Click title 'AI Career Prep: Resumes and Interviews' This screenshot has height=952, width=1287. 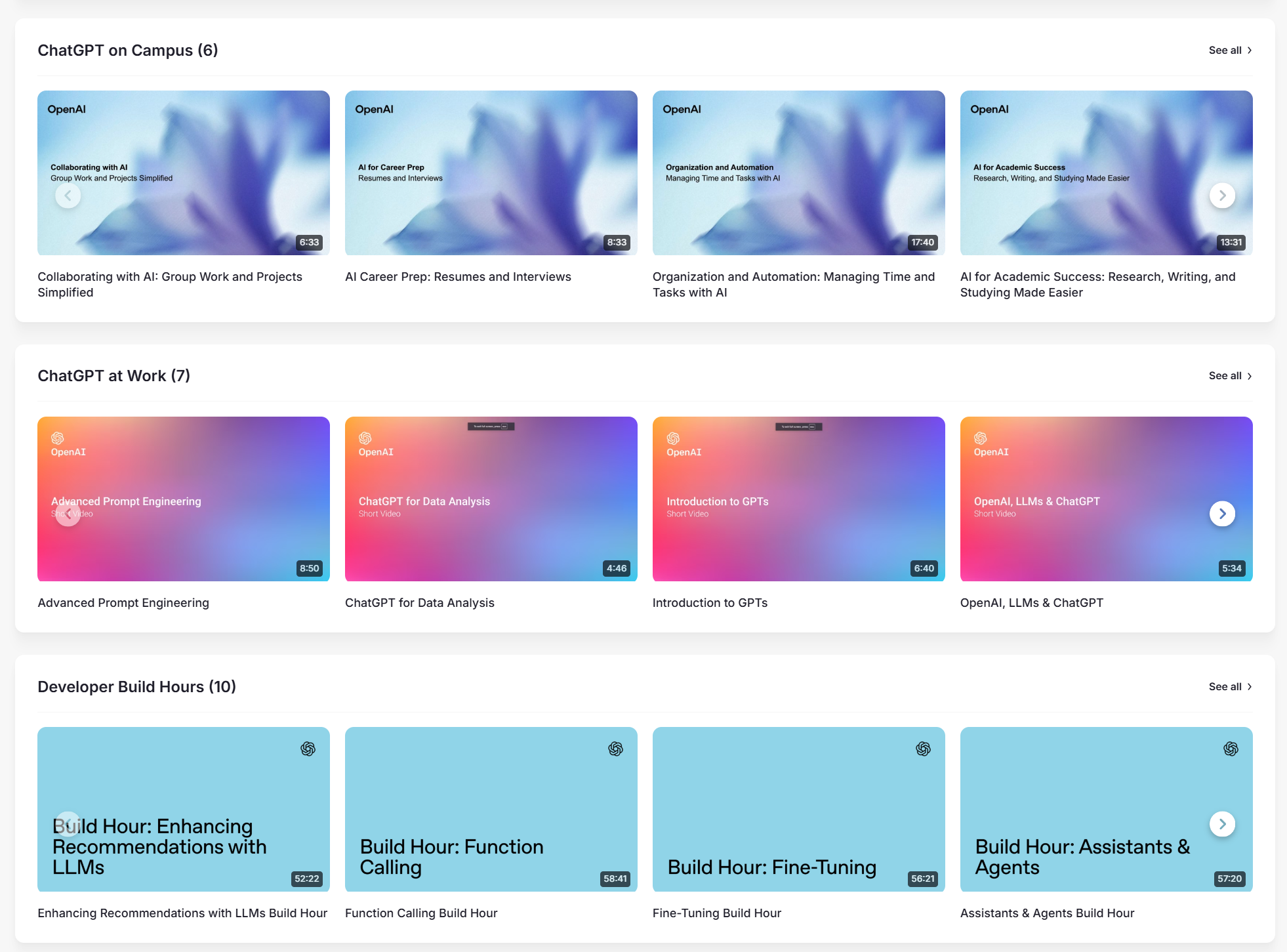(458, 277)
